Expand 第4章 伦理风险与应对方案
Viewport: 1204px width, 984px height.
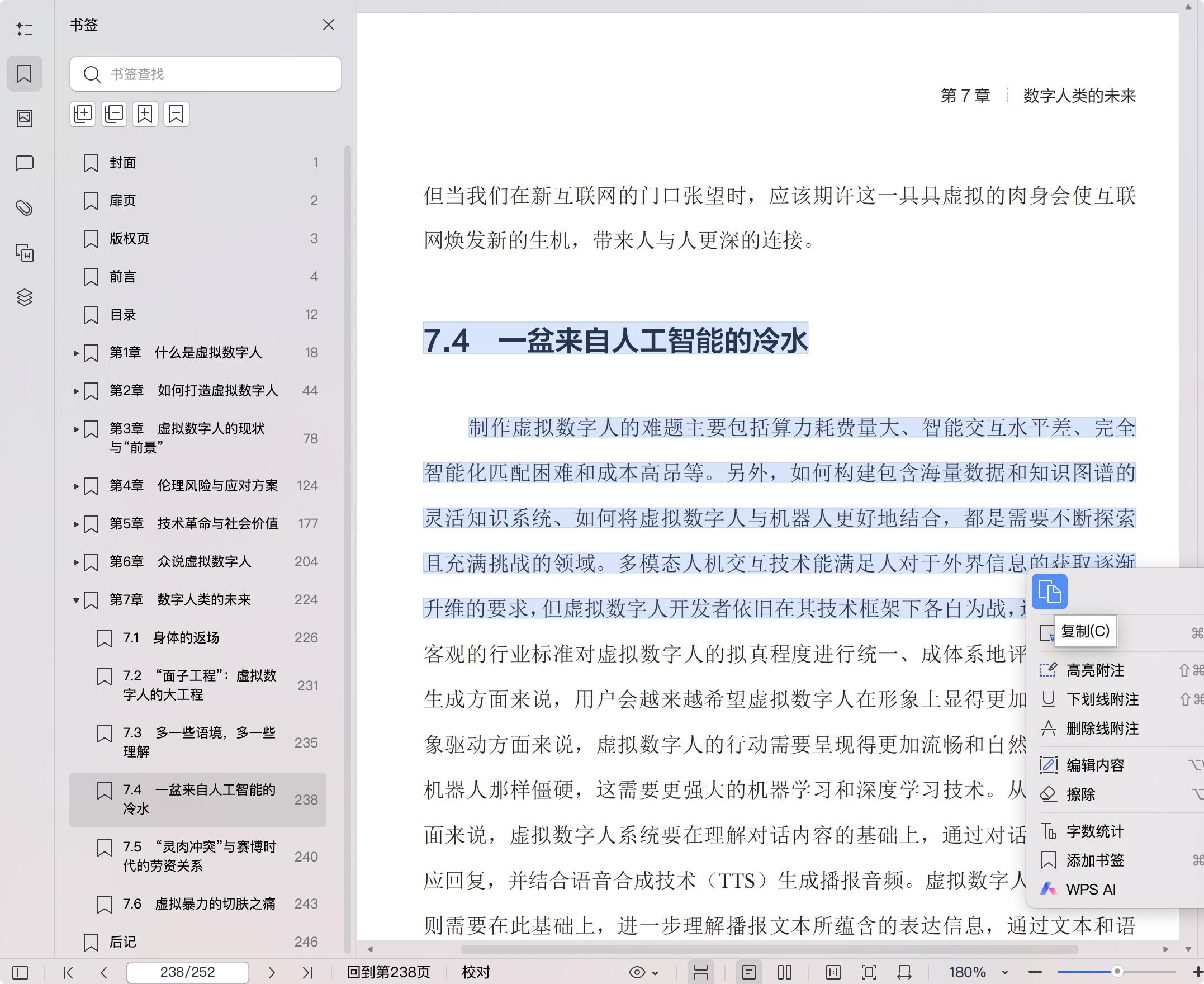point(76,486)
